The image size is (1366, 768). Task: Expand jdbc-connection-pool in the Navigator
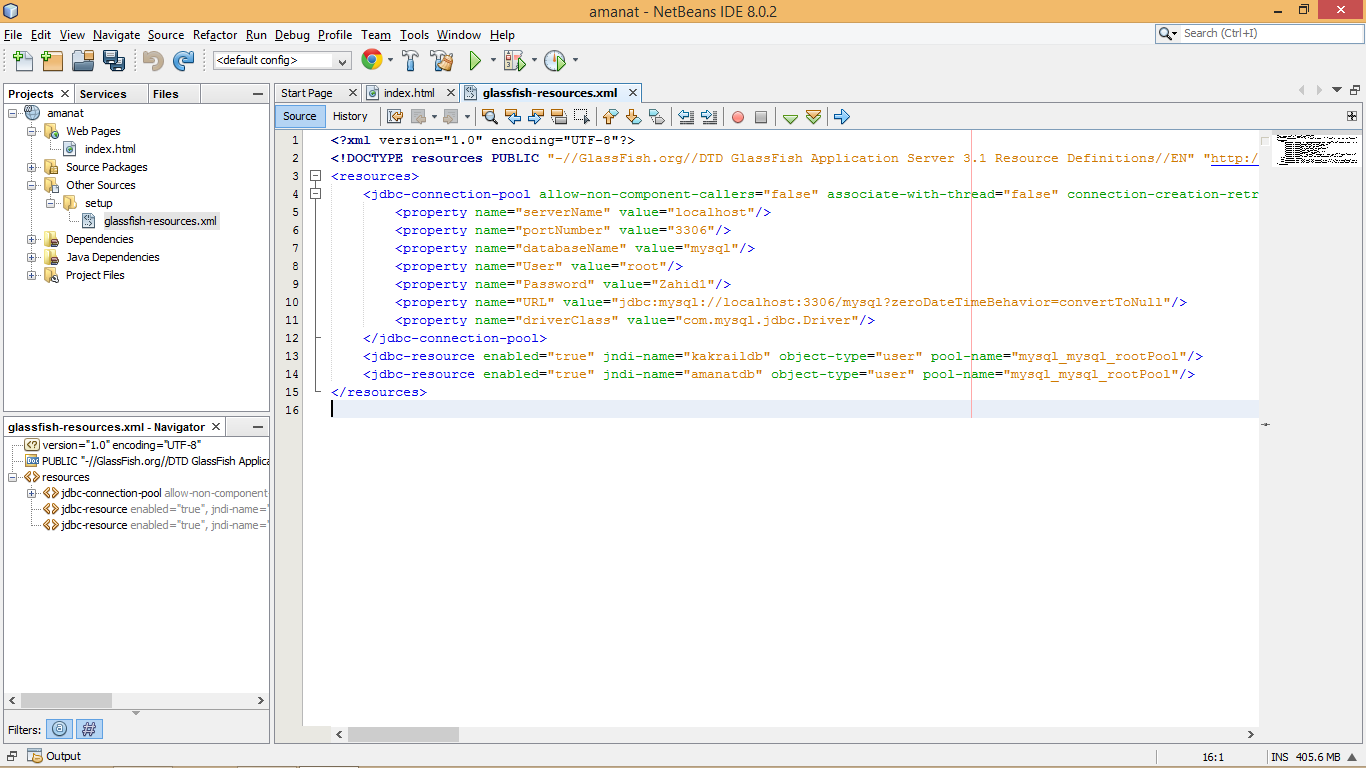tap(32, 493)
